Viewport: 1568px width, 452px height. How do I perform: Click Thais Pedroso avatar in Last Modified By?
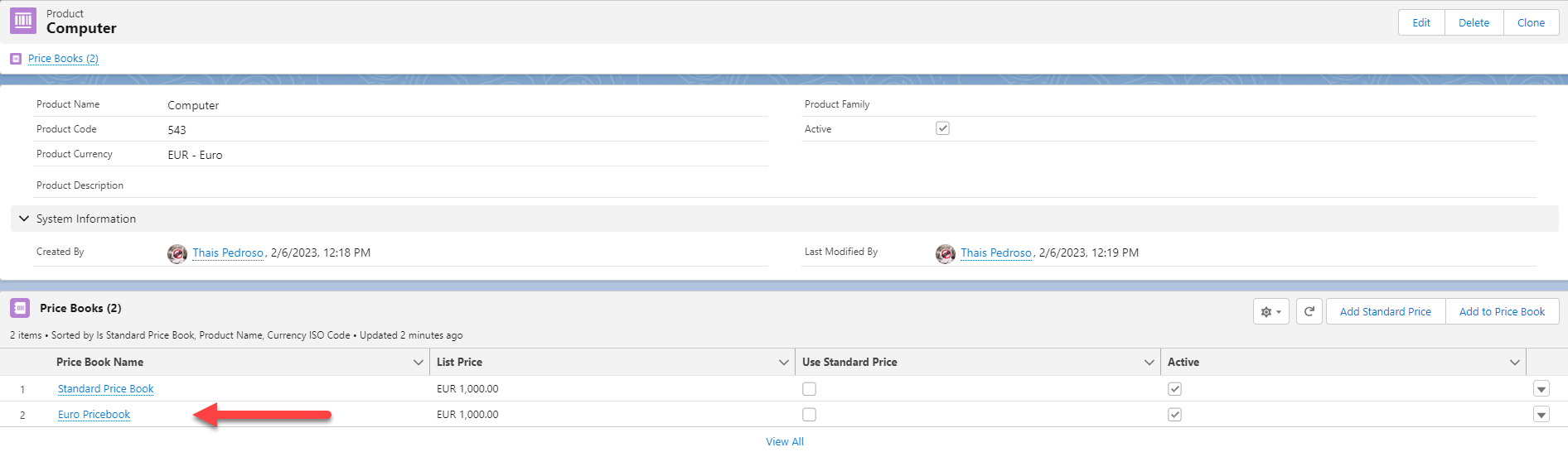point(946,253)
